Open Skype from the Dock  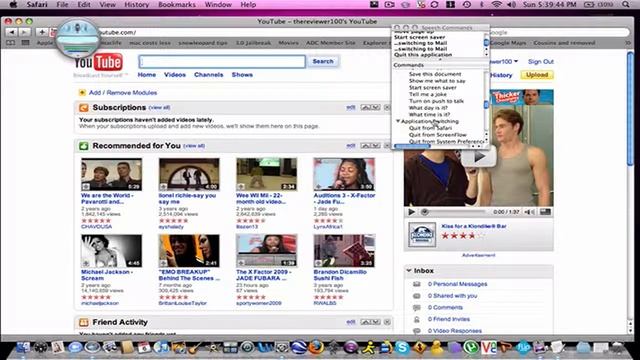click(x=402, y=348)
